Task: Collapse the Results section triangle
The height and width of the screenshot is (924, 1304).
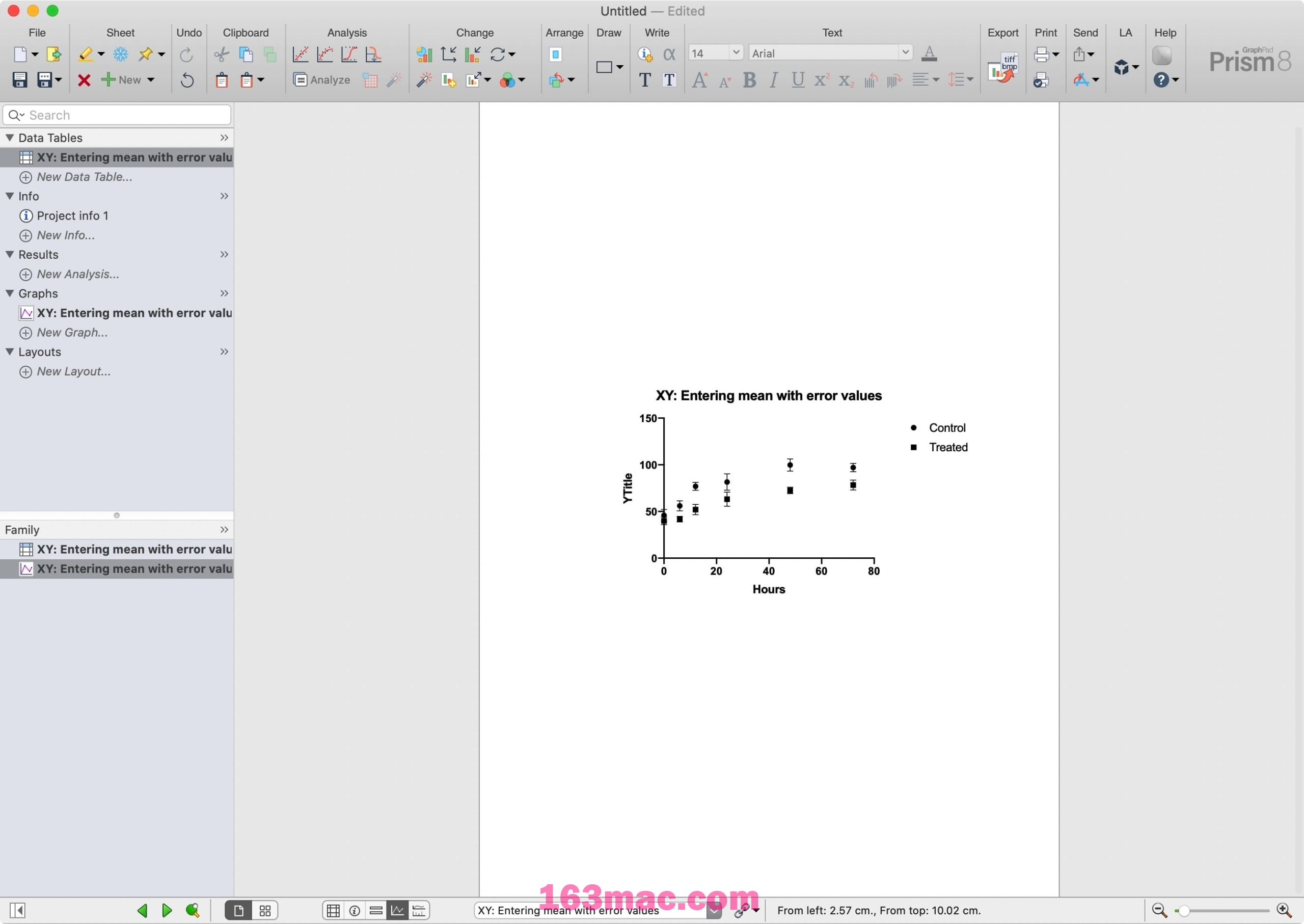Action: click(10, 254)
